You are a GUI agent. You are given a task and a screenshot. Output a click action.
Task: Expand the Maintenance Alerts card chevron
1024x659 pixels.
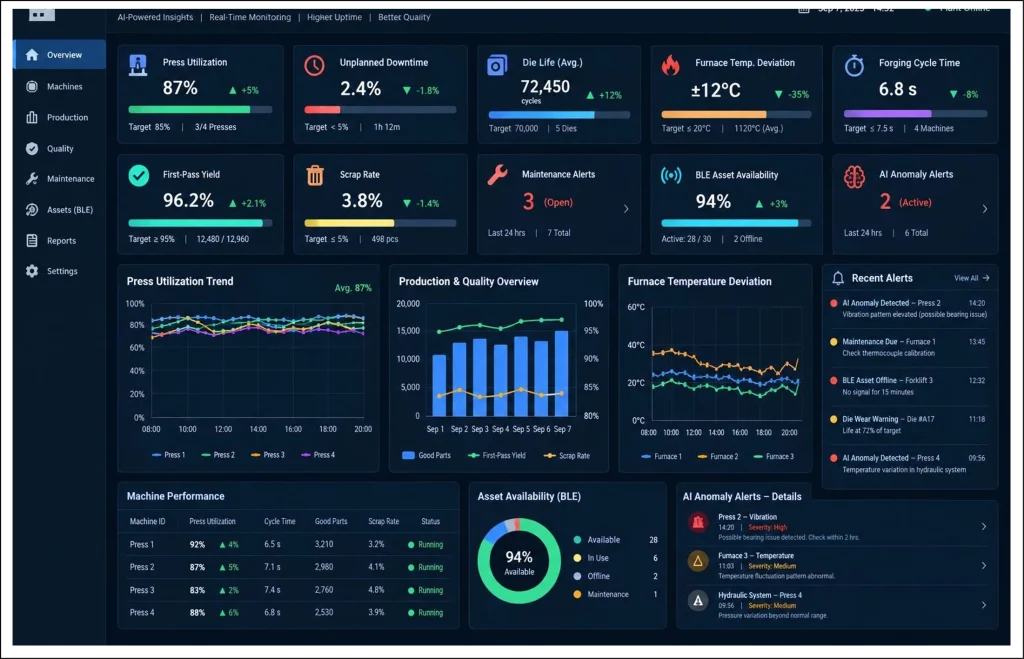[x=626, y=209]
